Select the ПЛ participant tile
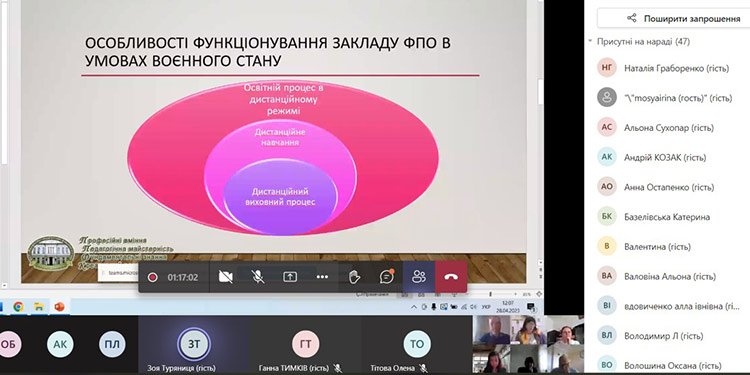 (112, 344)
